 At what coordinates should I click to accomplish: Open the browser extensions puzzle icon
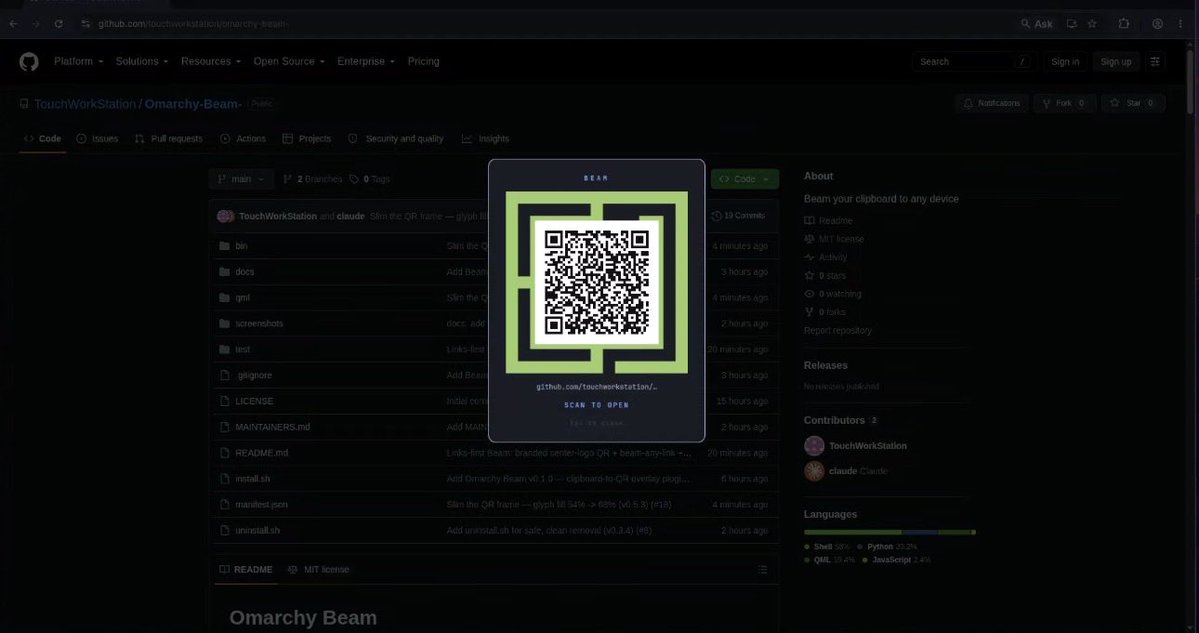(x=1123, y=24)
